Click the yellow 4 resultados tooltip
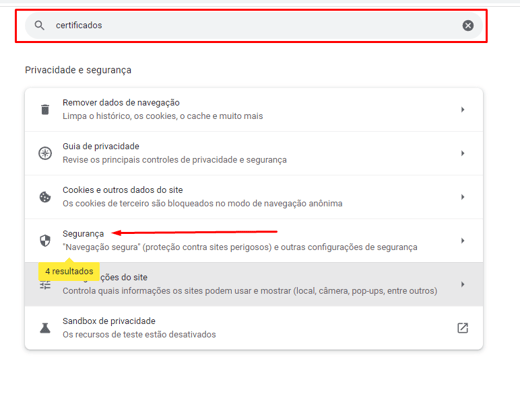This screenshot has width=520, height=406. 69,271
